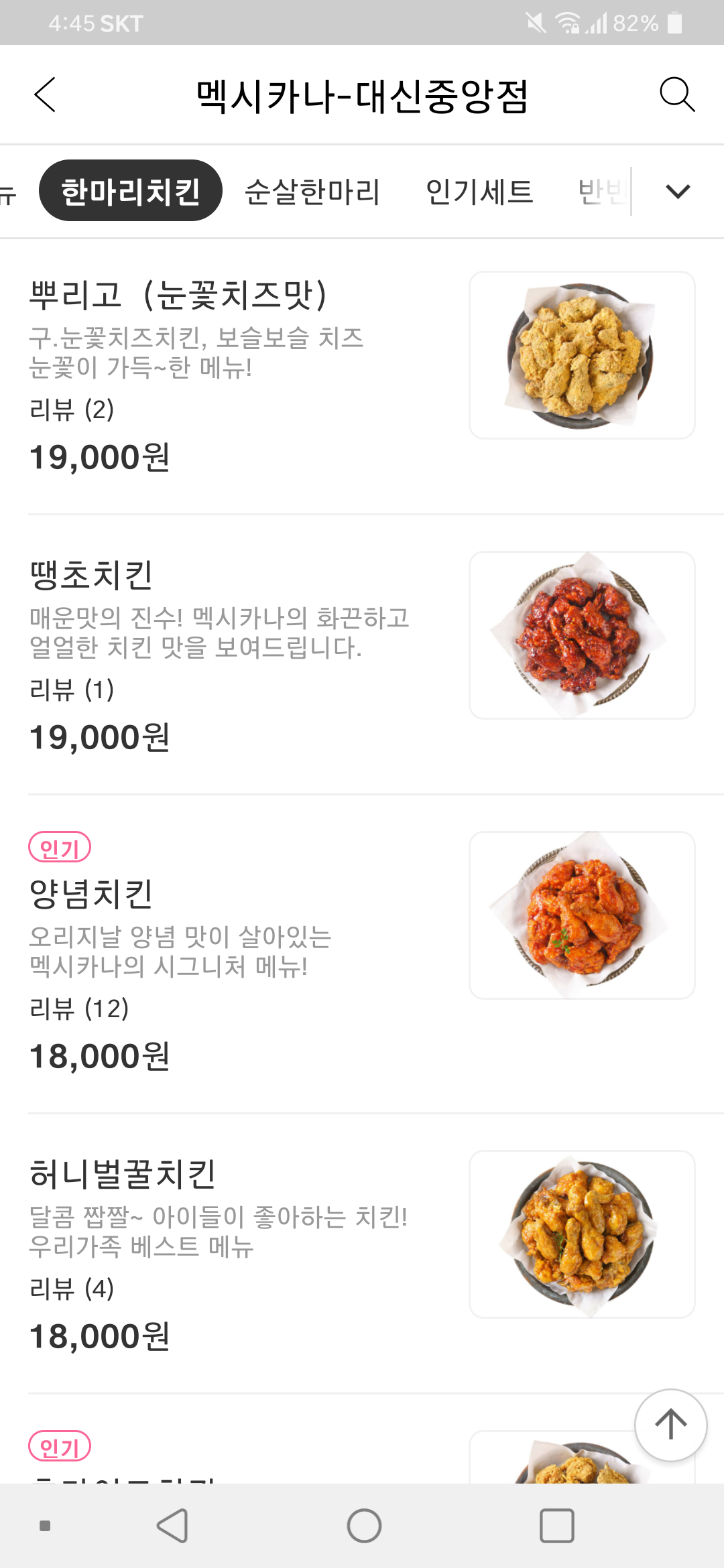
Task: Open the 뿌리고 (눈꽃치즈맛) menu item
Action: (178, 295)
